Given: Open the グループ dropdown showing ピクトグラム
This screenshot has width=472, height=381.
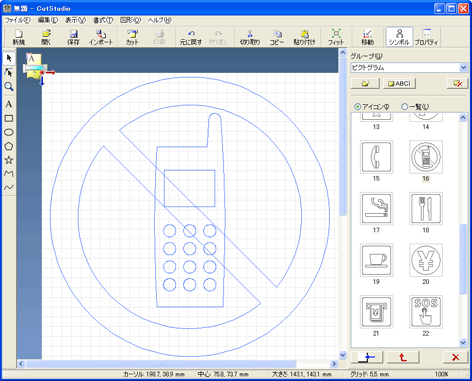Looking at the screenshot, I should point(409,68).
